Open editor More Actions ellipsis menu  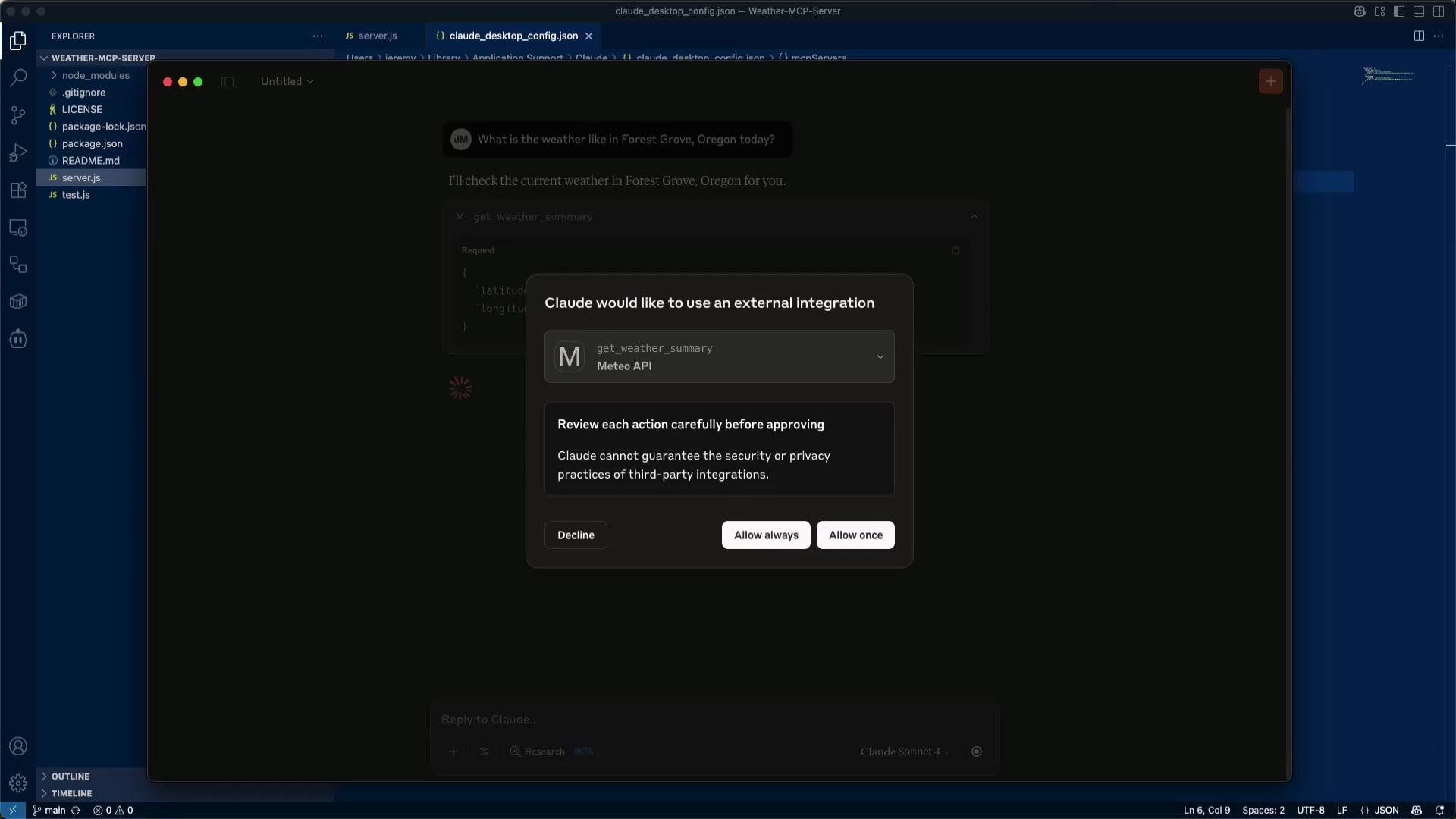tap(1439, 36)
